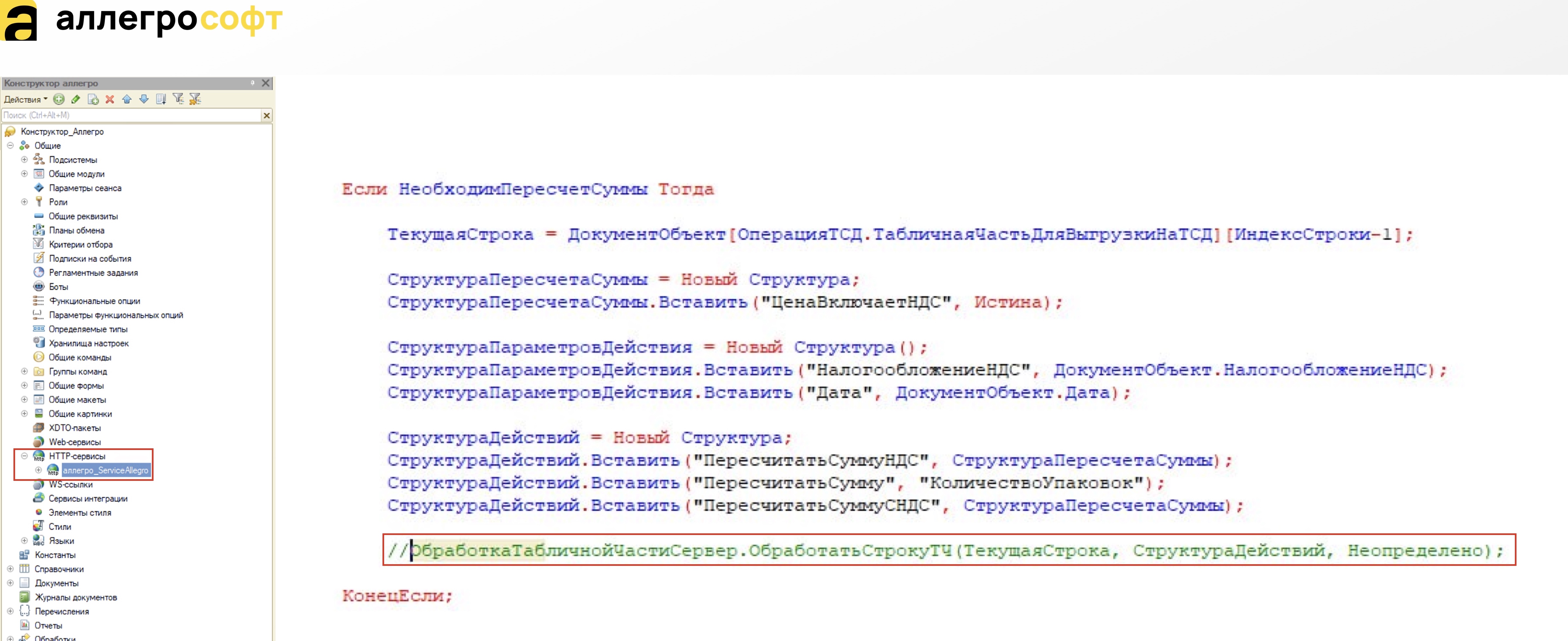
Task: Click the red X Delete icon
Action: point(110,99)
